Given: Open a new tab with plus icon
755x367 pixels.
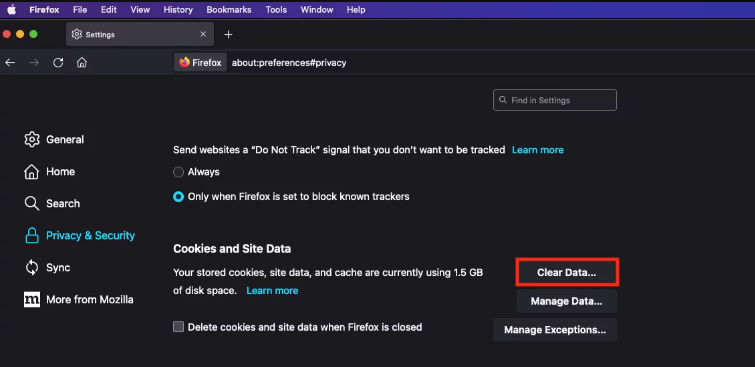Looking at the screenshot, I should tap(228, 34).
